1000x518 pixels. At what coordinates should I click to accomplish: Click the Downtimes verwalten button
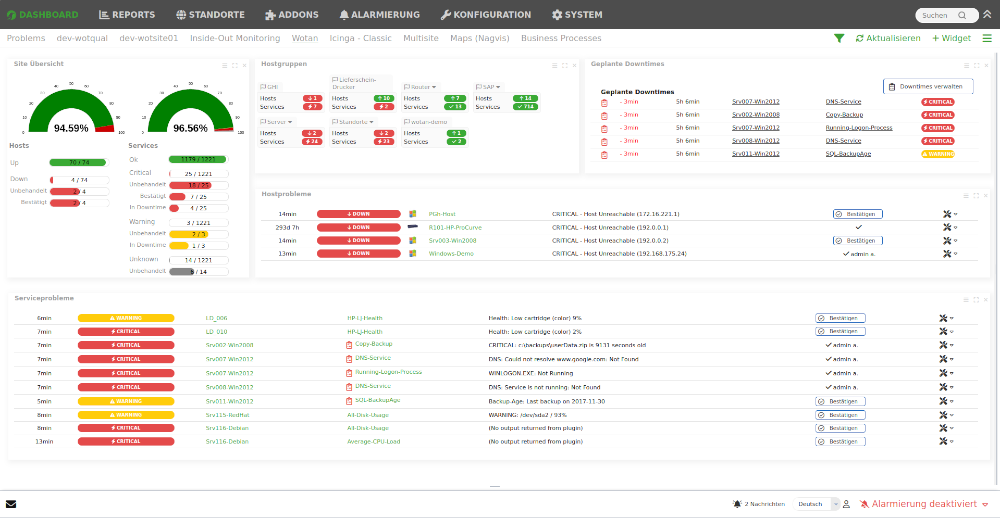click(x=927, y=87)
